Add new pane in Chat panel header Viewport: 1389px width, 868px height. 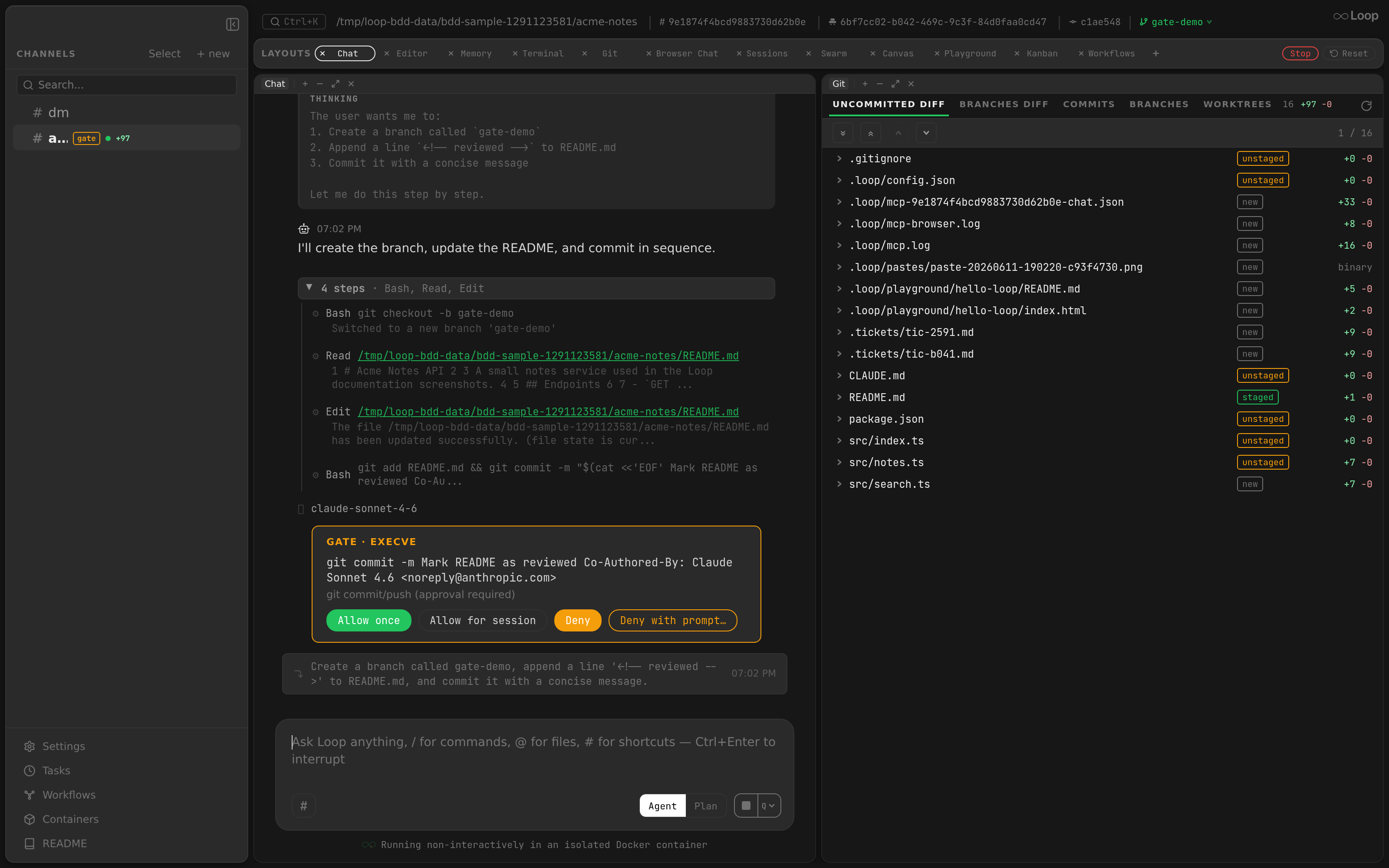[305, 84]
